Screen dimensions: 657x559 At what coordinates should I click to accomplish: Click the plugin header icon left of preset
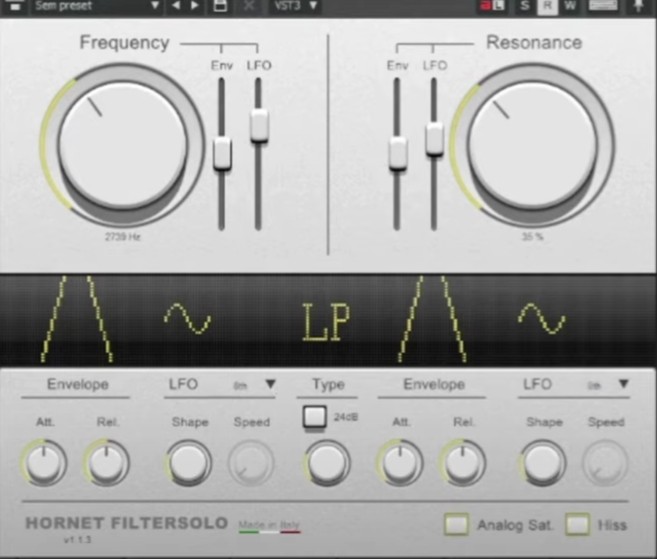15,6
